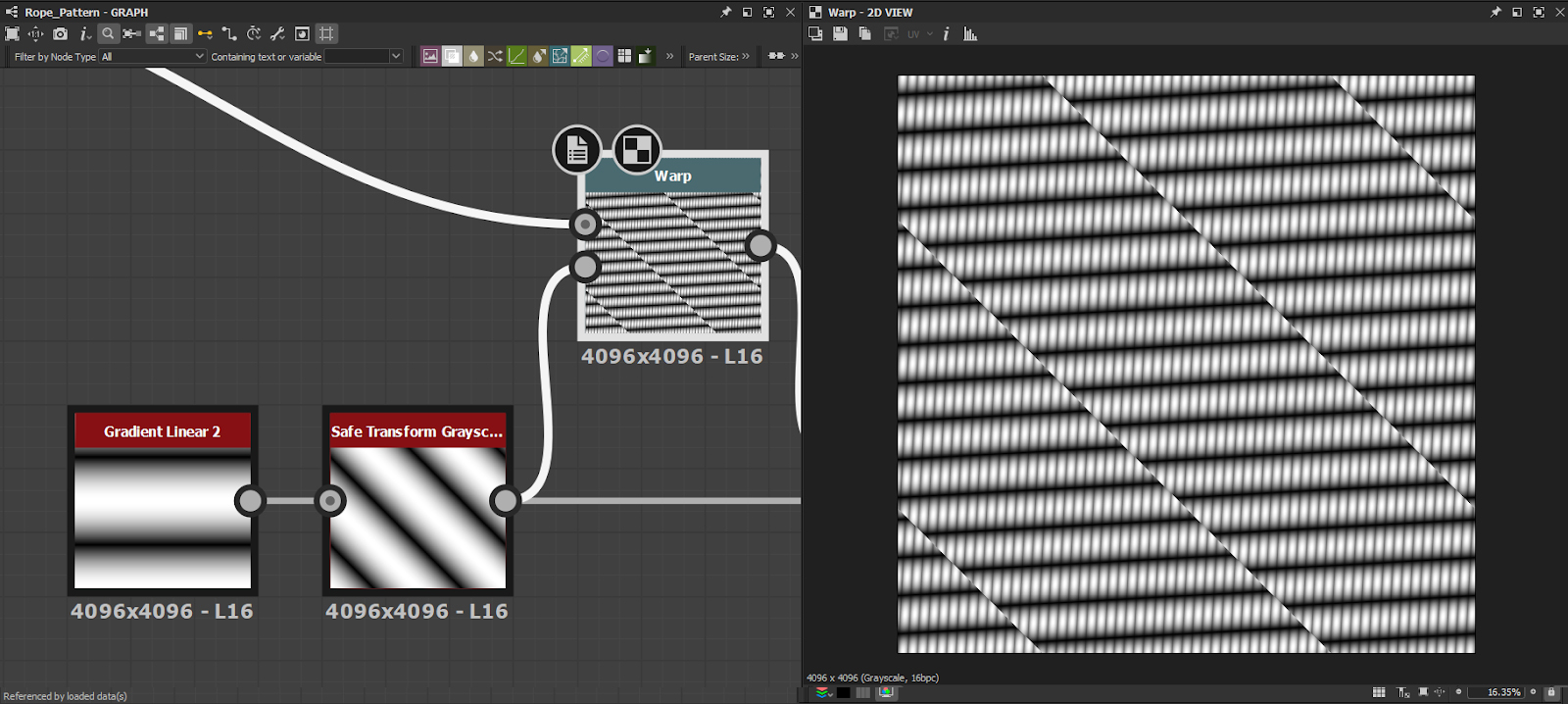This screenshot has width=1568, height=704.
Task: Open the Containing text or variable dropdown
Action: pos(364,57)
